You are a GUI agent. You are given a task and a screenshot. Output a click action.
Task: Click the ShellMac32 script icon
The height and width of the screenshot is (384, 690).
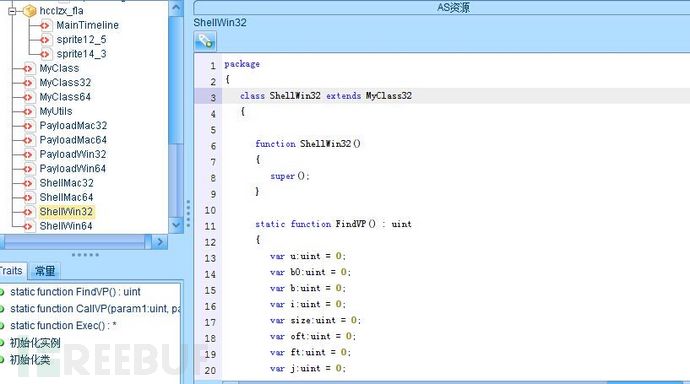pos(28,183)
